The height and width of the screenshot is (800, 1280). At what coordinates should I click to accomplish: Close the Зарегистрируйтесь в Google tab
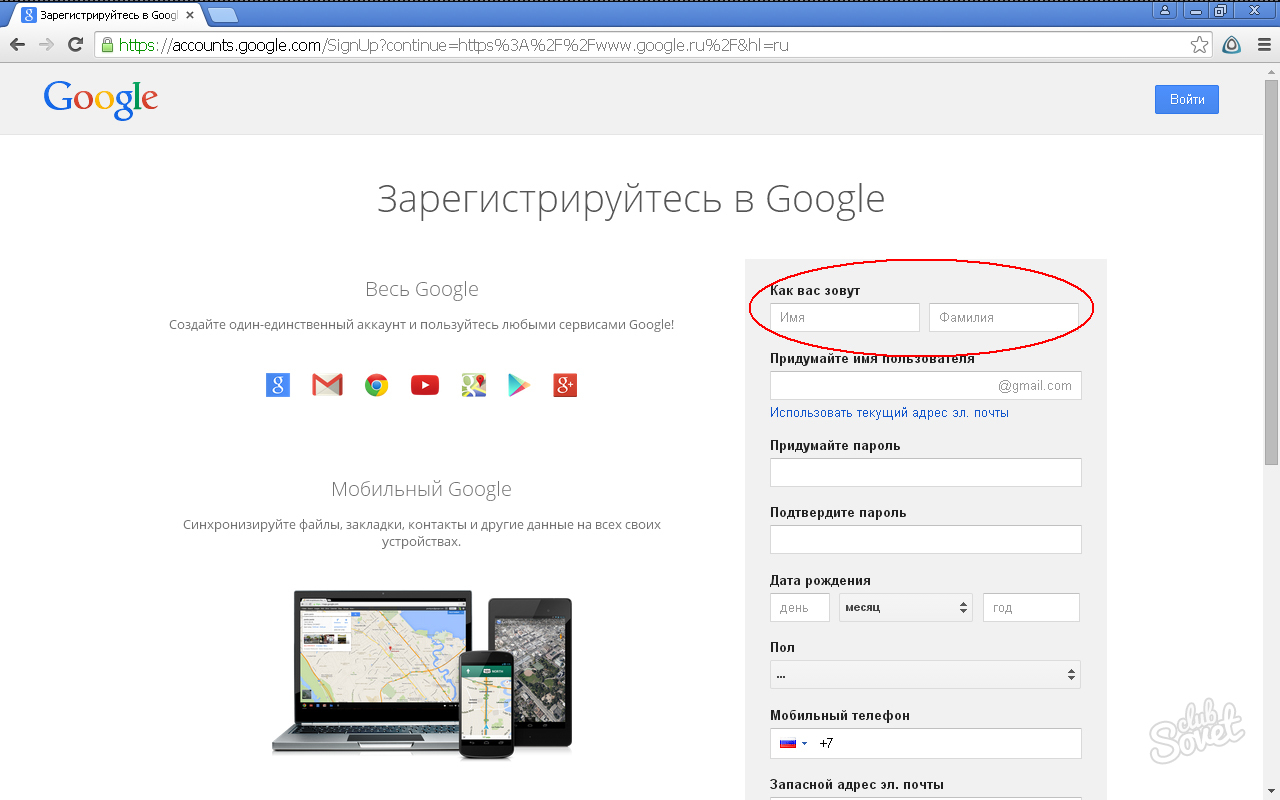pyautogui.click(x=190, y=15)
